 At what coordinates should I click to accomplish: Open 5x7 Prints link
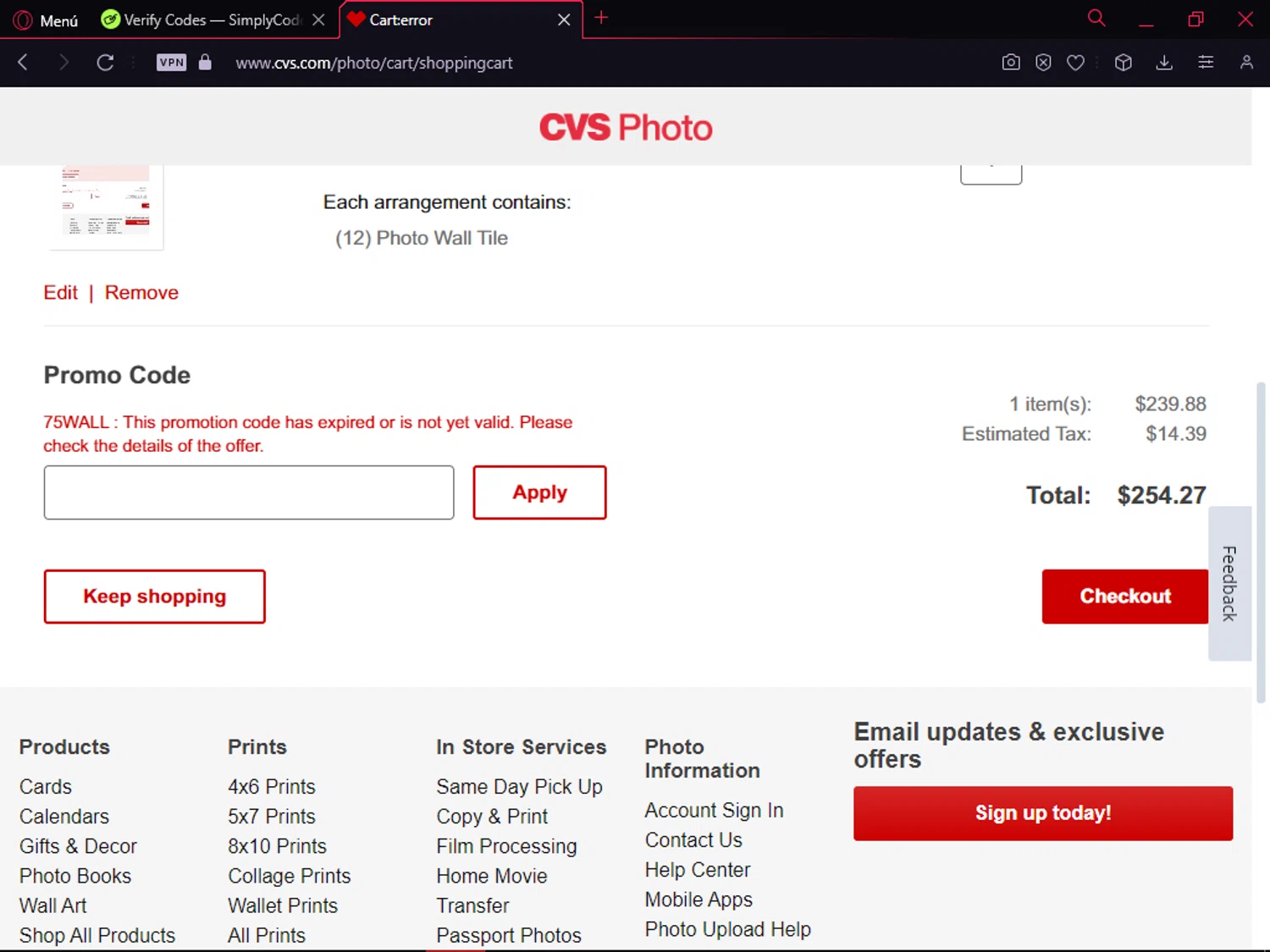tap(272, 817)
